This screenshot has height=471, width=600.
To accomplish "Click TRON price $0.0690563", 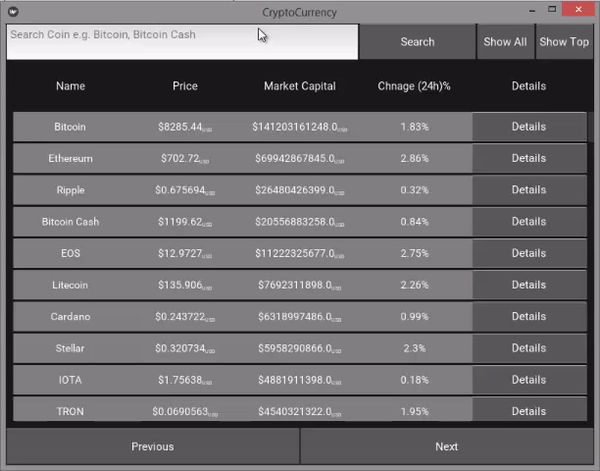I will click(185, 412).
